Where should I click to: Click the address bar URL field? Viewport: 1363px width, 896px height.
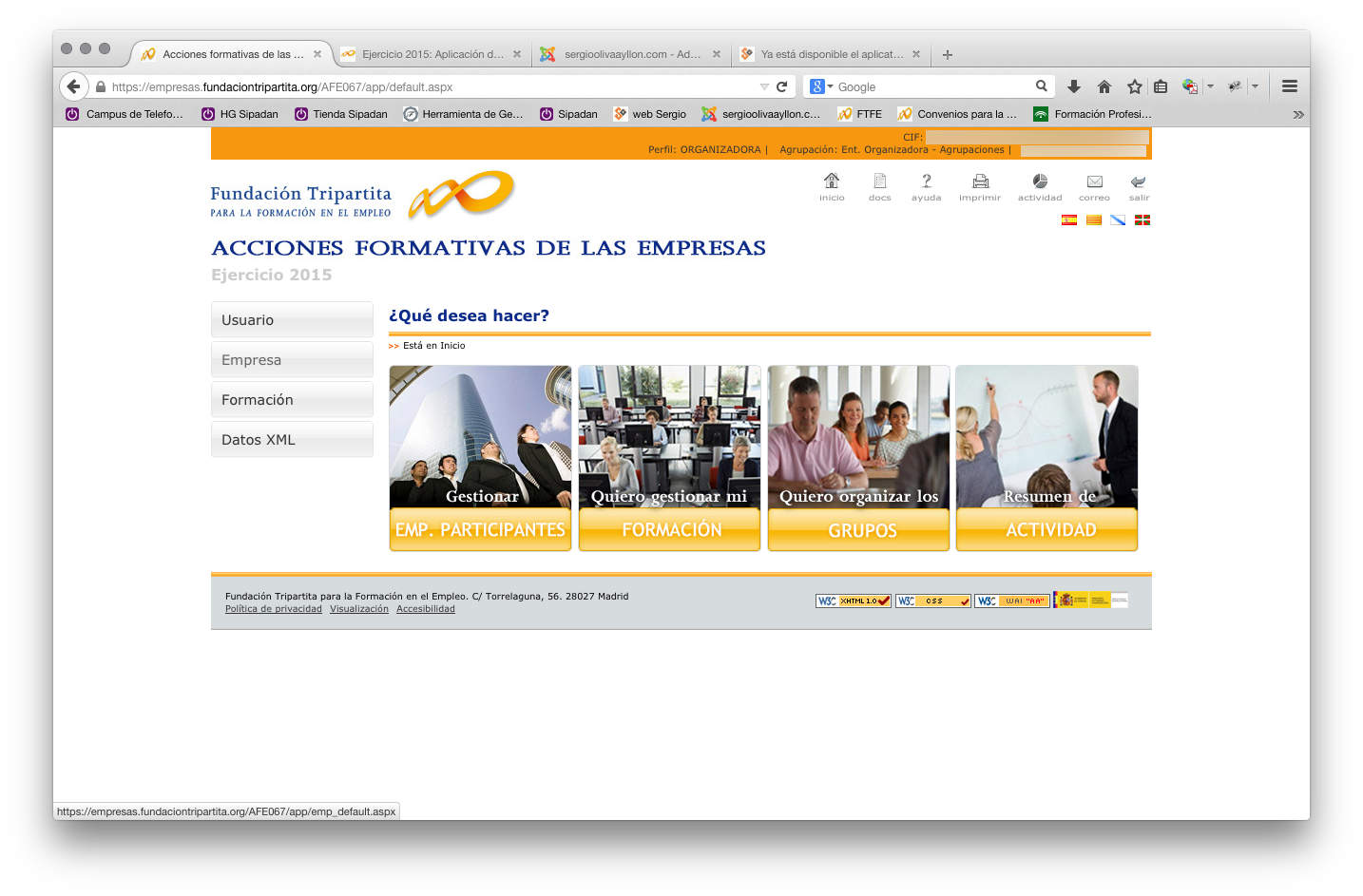[432, 86]
